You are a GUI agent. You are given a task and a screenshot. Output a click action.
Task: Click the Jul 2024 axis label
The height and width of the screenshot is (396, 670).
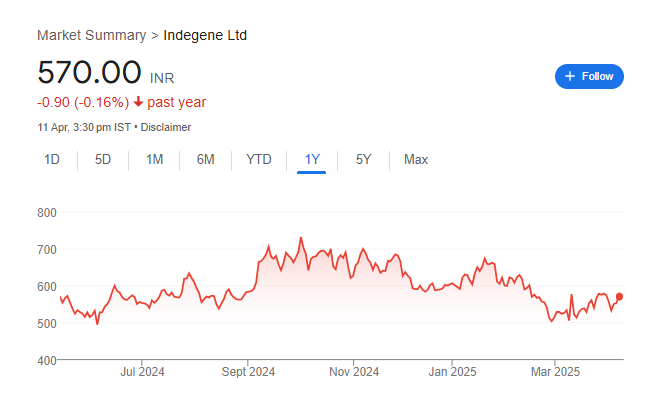pos(142,372)
